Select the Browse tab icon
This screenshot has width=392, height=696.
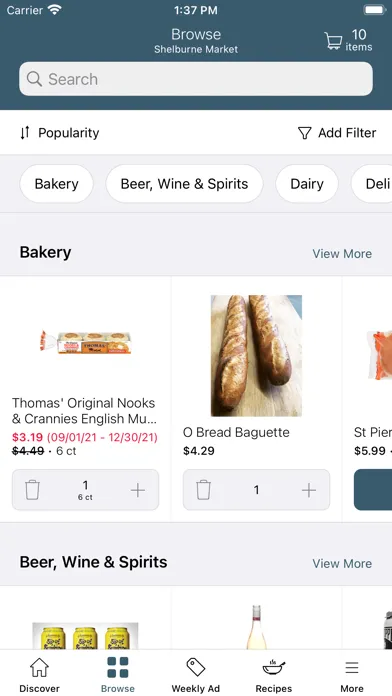(x=118, y=668)
